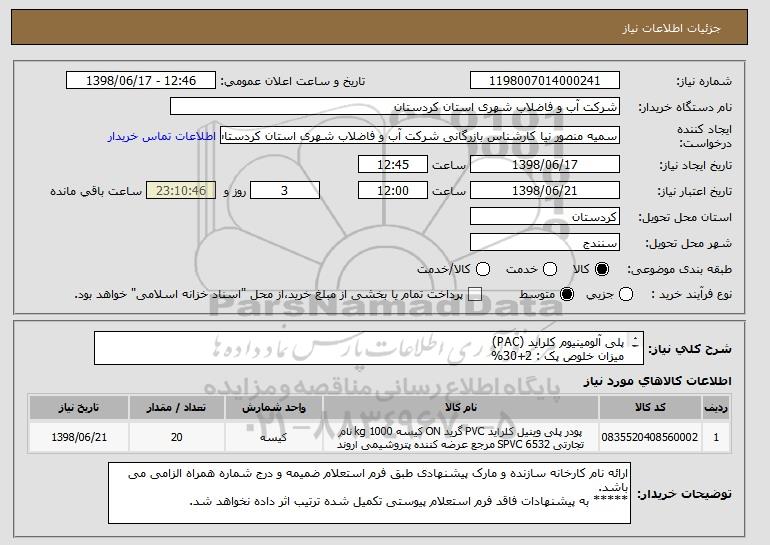
Task: Click the اطلاعات کالاهای مورد نیاز section heading
Action: pos(658,381)
